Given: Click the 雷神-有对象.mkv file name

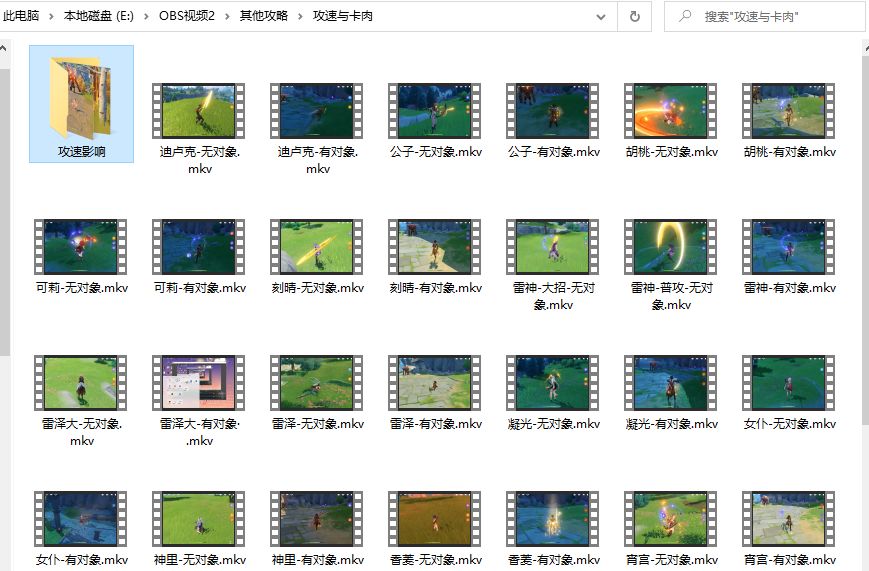Looking at the screenshot, I should pos(790,288).
